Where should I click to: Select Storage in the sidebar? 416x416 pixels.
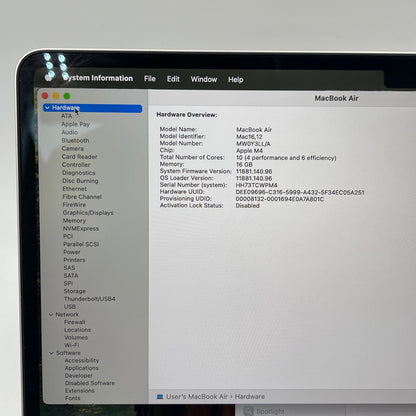75,291
